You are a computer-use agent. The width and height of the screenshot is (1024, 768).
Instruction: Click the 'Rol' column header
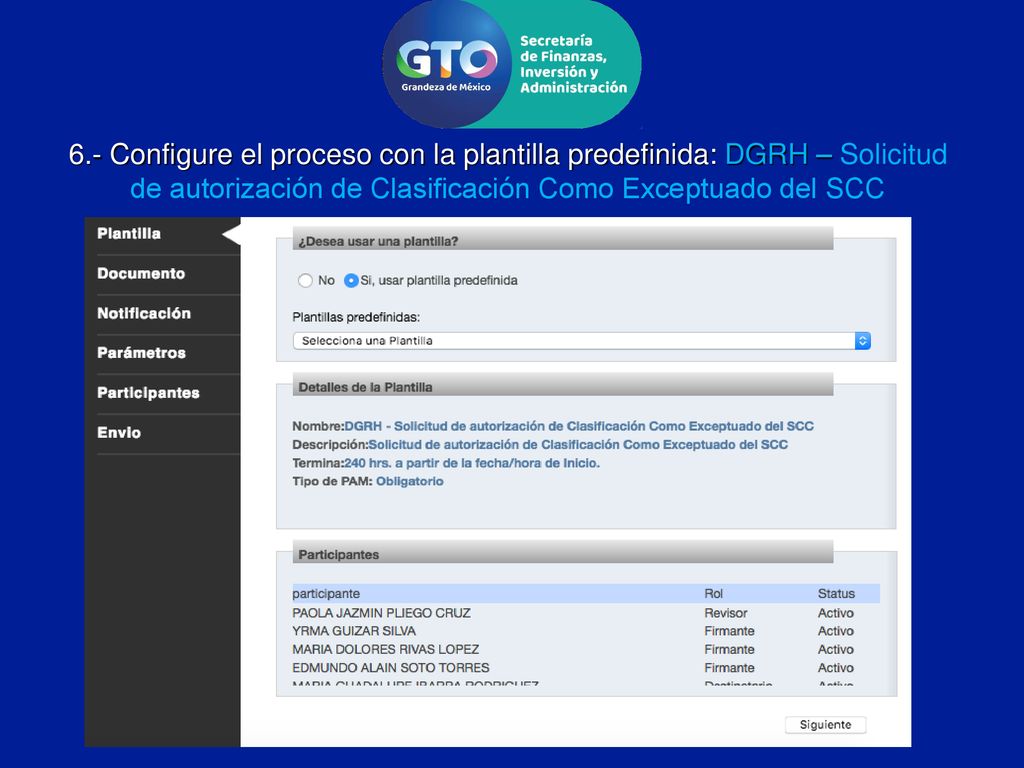click(713, 594)
